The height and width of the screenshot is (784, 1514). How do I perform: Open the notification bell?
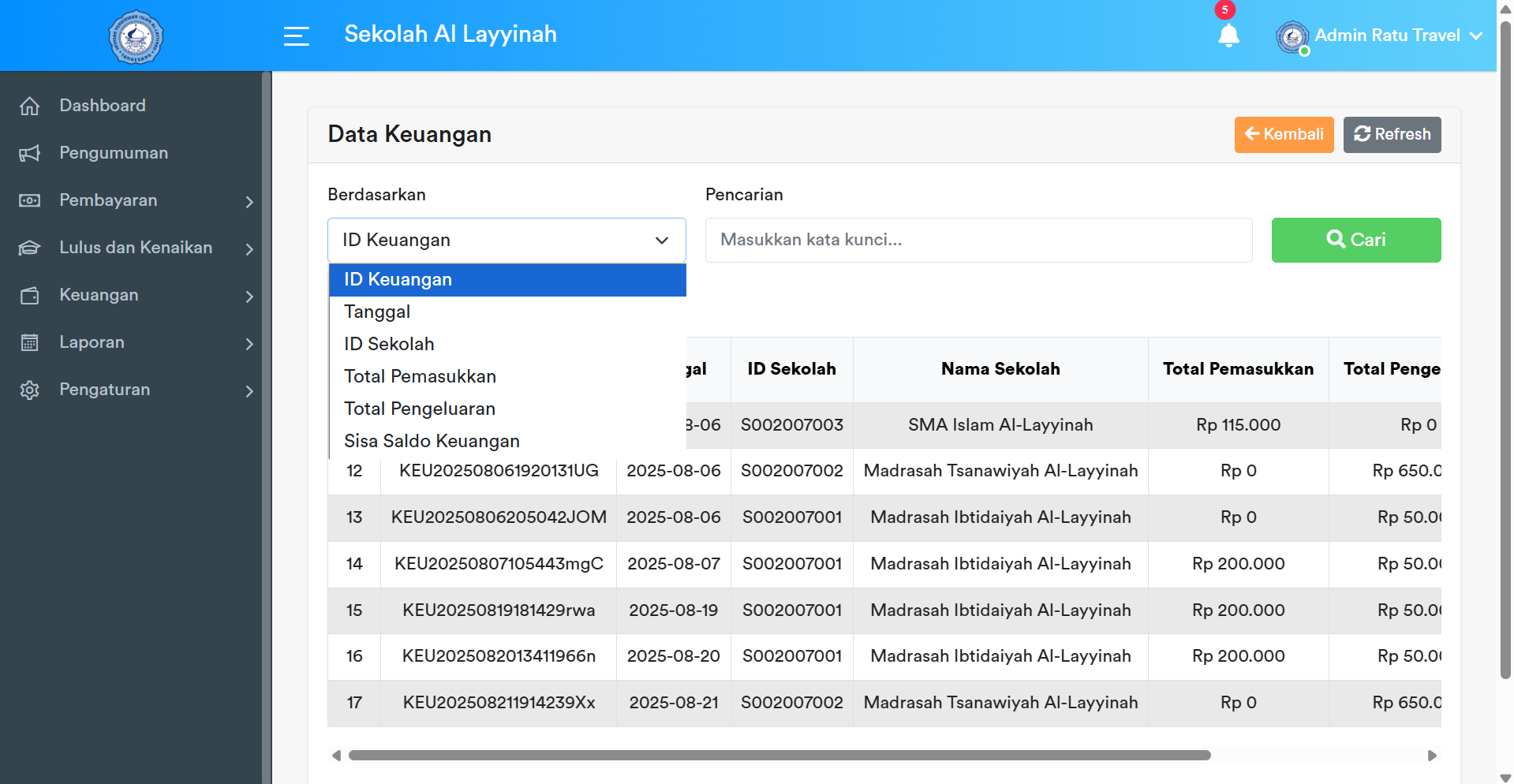1228,35
